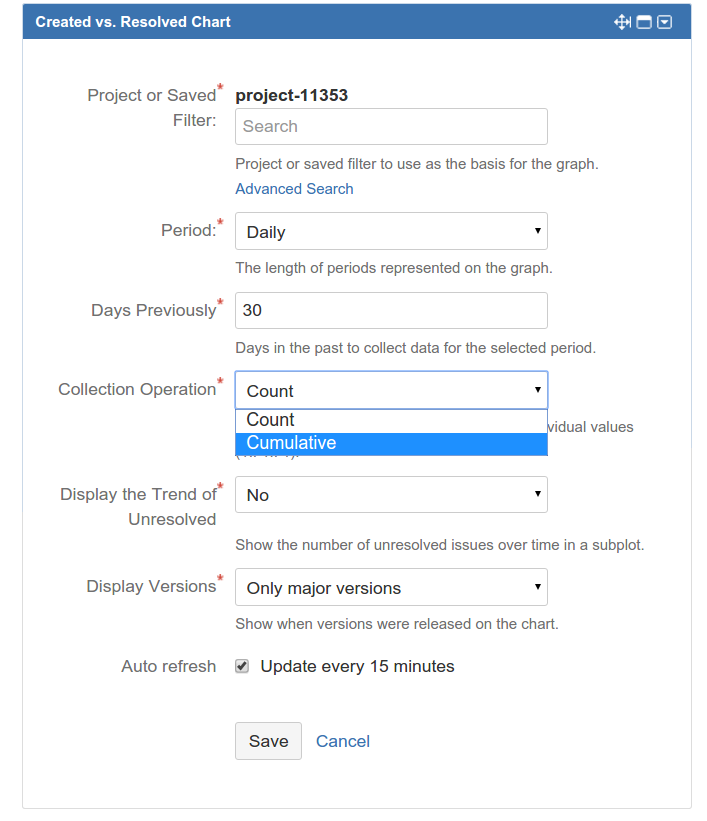The width and height of the screenshot is (707, 821).
Task: Click the Update every 15 minutes label
Action: click(x=357, y=666)
